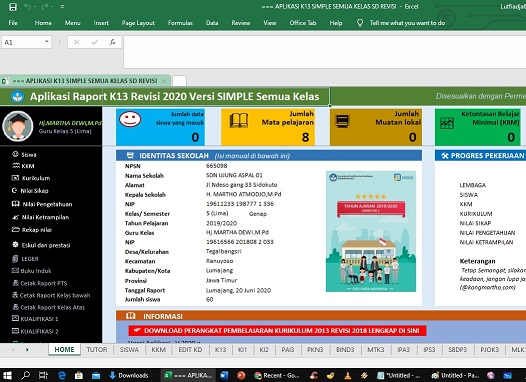This screenshot has width=526, height=382.
Task: Click the Nilai Ketrampilan sidebar icon
Action: coord(15,217)
